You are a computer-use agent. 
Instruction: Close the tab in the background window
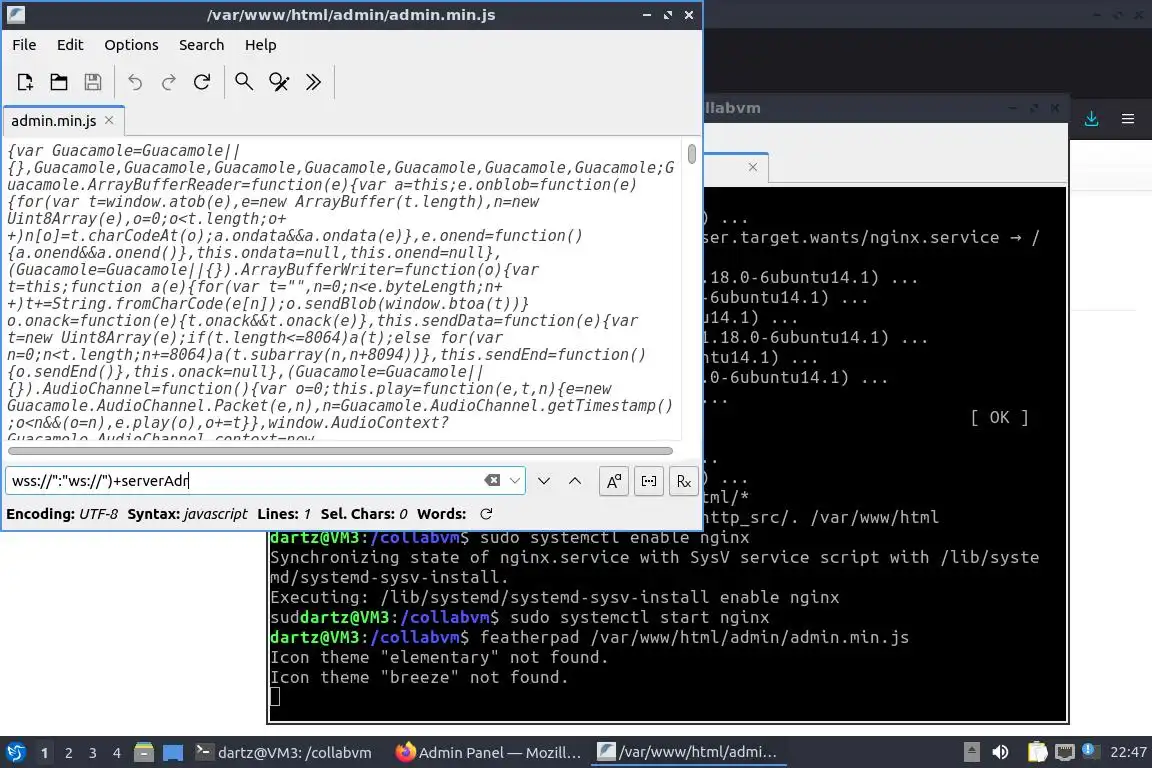[x=752, y=167]
